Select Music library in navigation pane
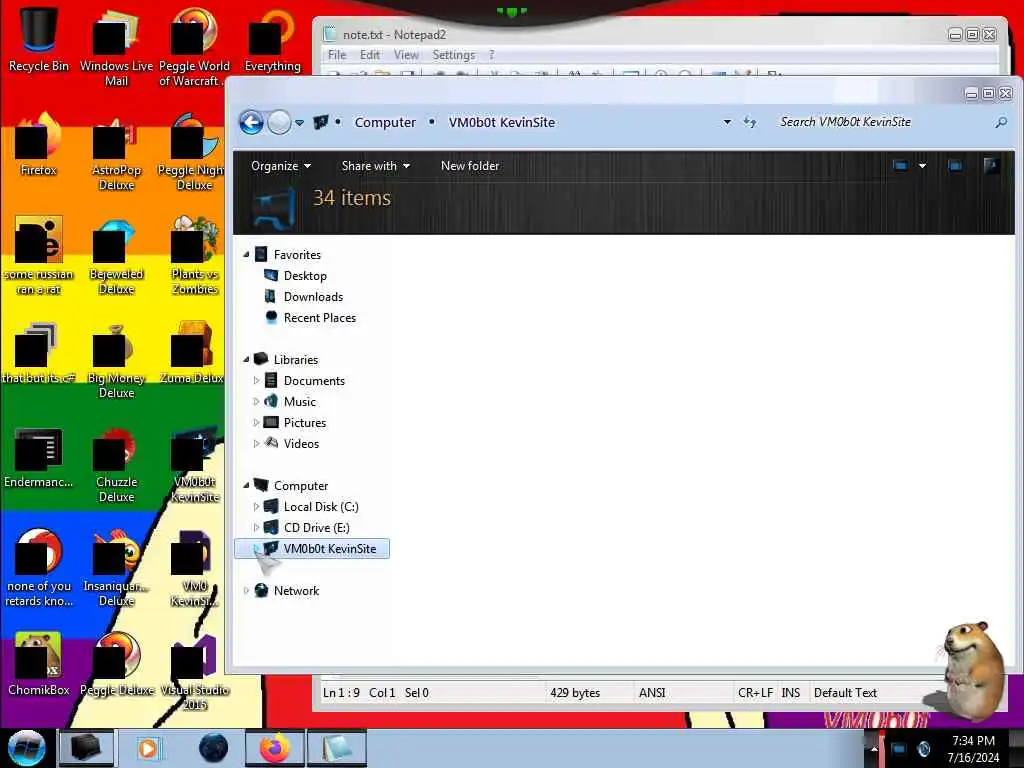The image size is (1024, 768). point(300,402)
